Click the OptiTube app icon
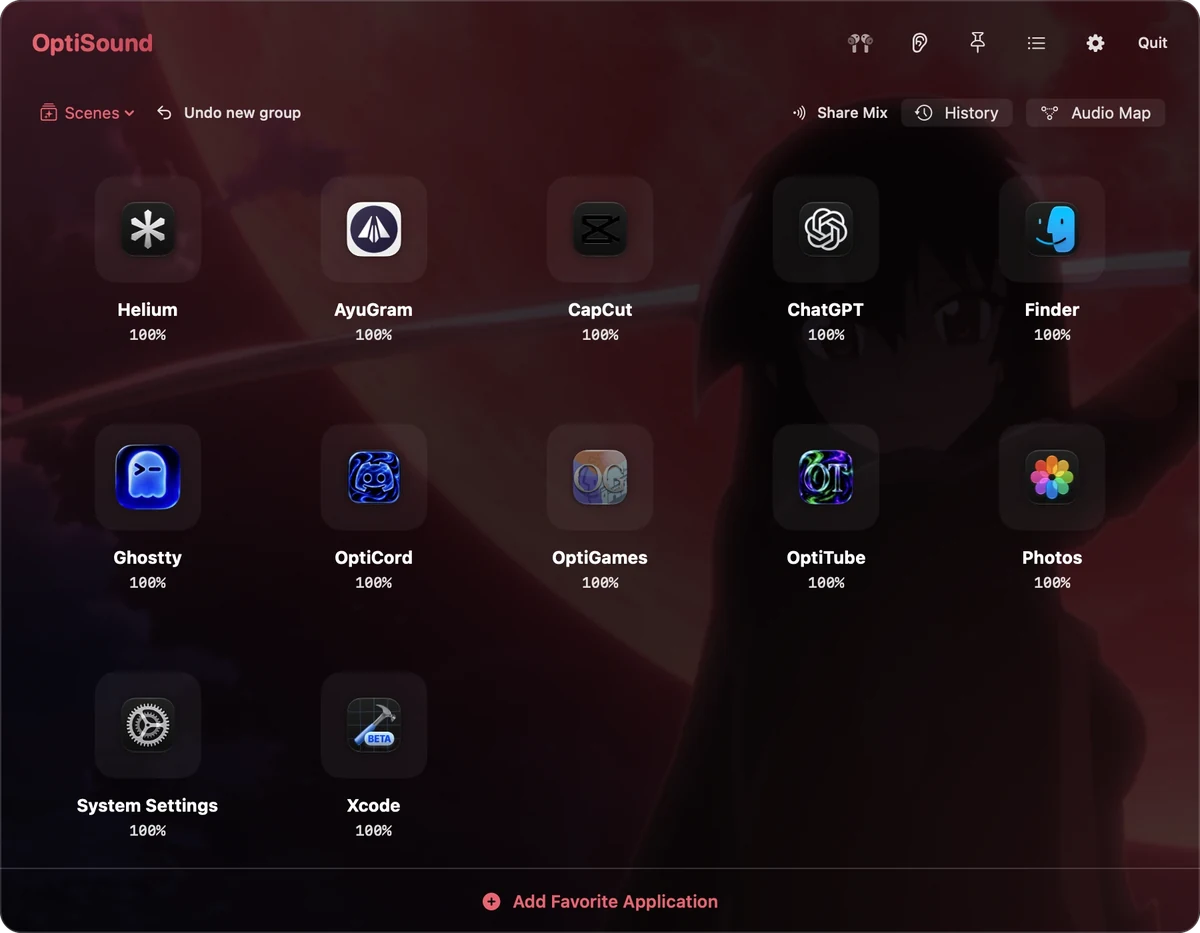This screenshot has height=933, width=1200. point(826,477)
